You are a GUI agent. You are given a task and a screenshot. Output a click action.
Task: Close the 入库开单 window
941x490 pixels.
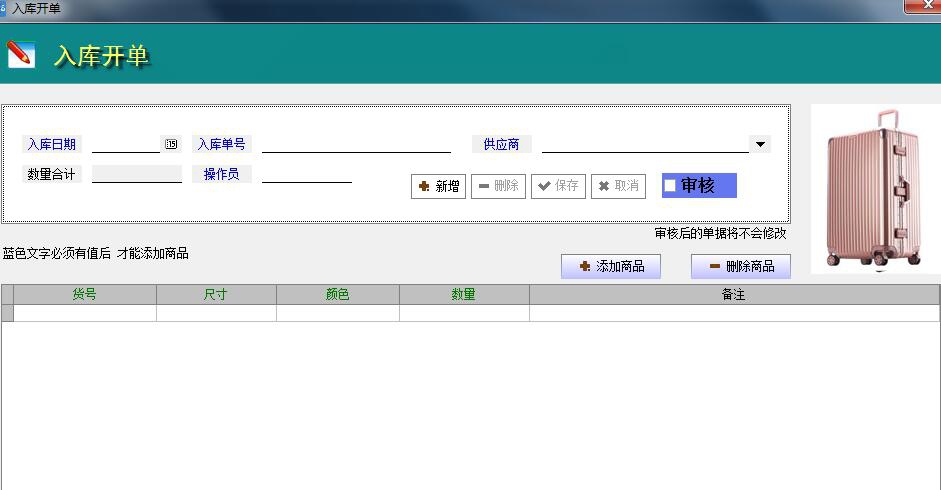[927, 5]
